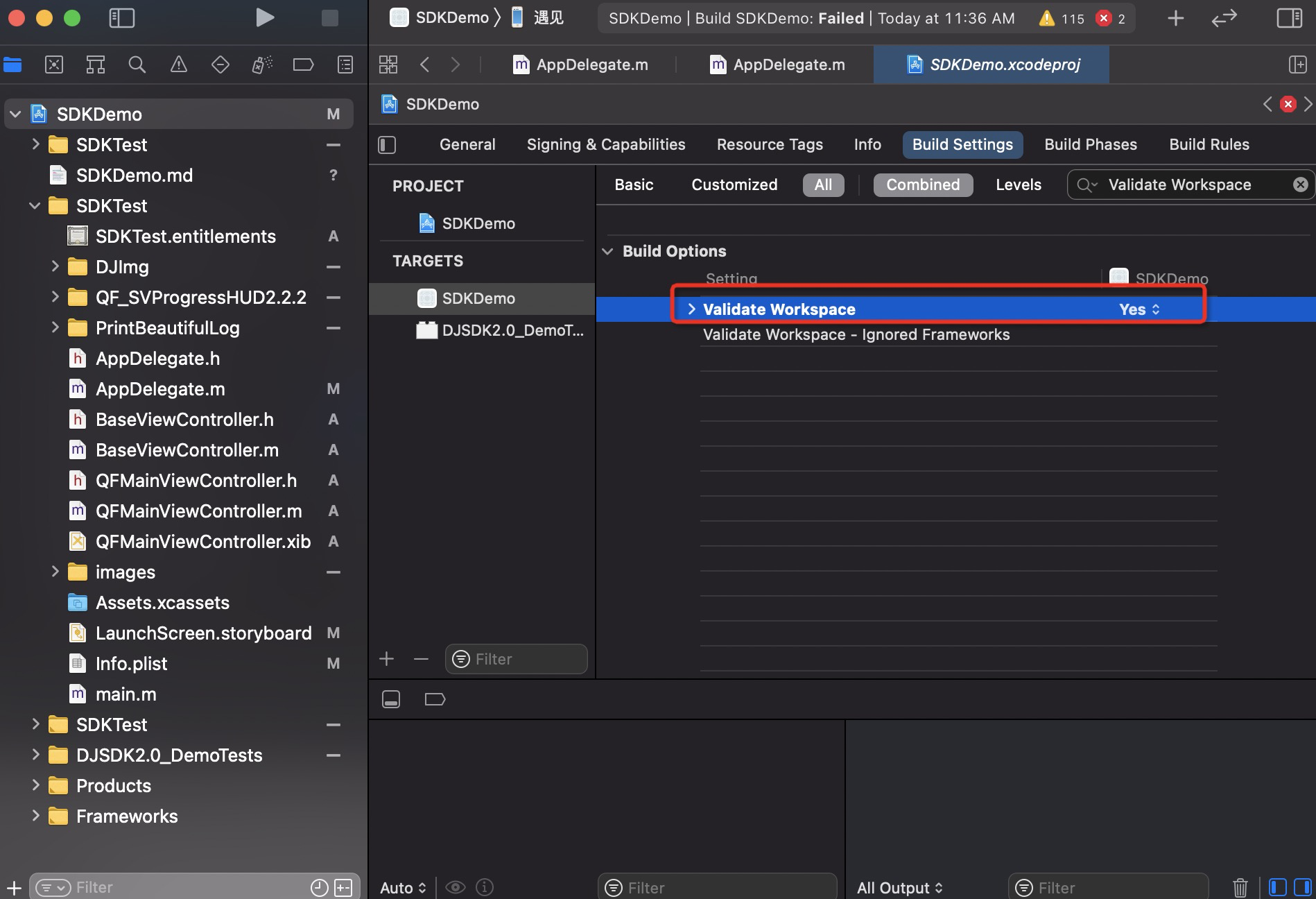1316x899 pixels.
Task: Expand the Frameworks folder
Action: [x=35, y=816]
